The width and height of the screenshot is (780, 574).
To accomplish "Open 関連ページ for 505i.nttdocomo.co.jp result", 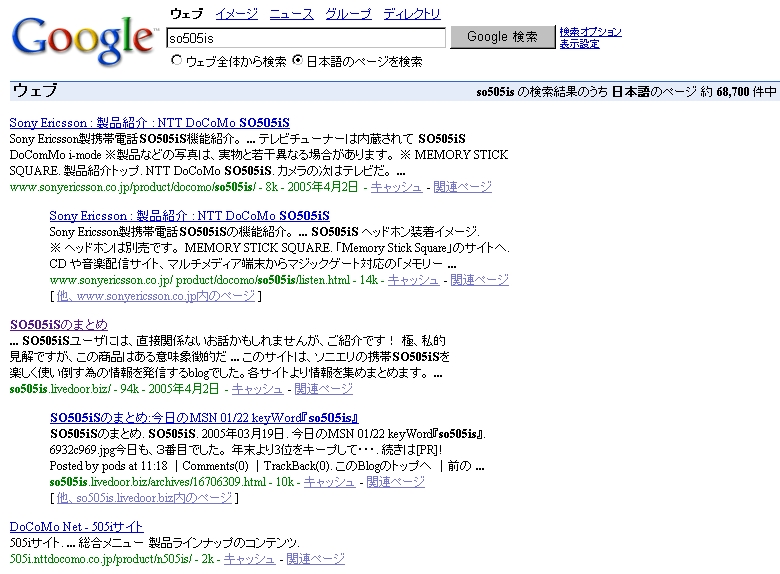I will [315, 559].
